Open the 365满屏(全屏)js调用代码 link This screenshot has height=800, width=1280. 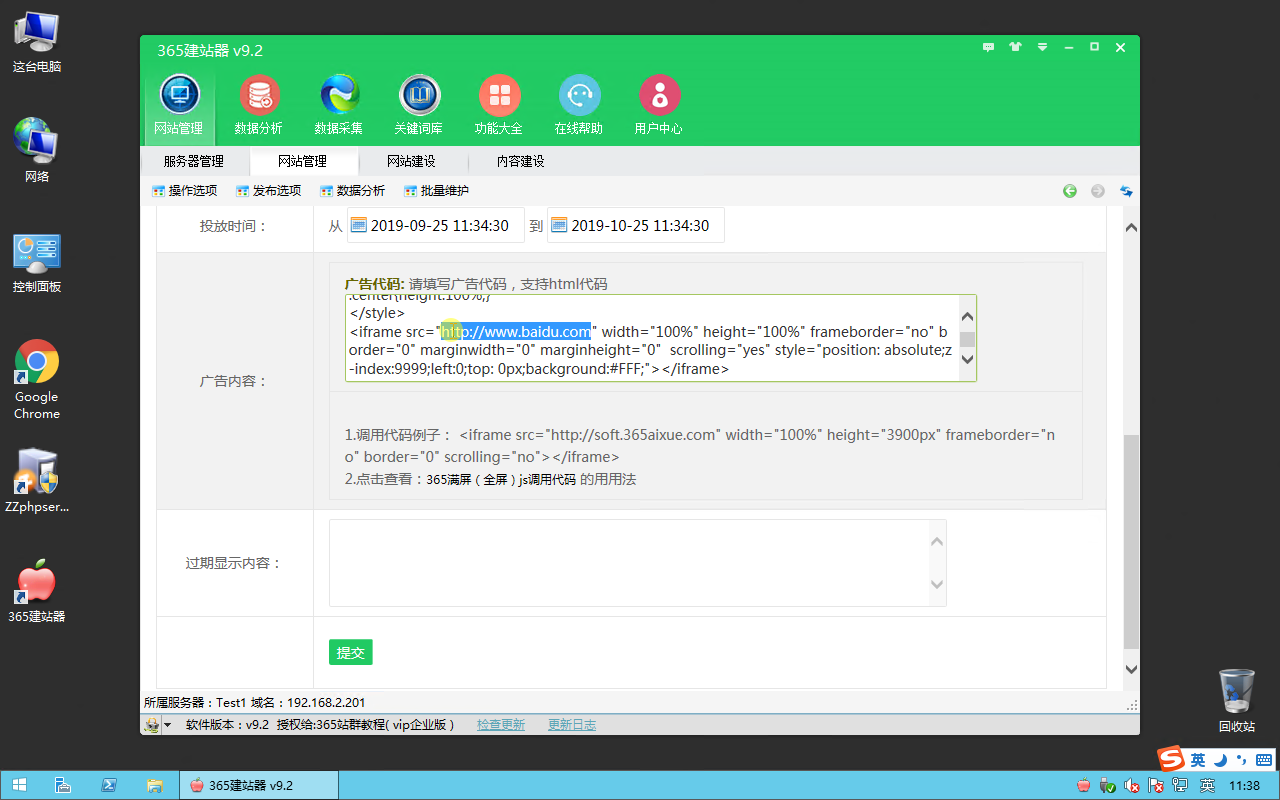click(x=501, y=479)
